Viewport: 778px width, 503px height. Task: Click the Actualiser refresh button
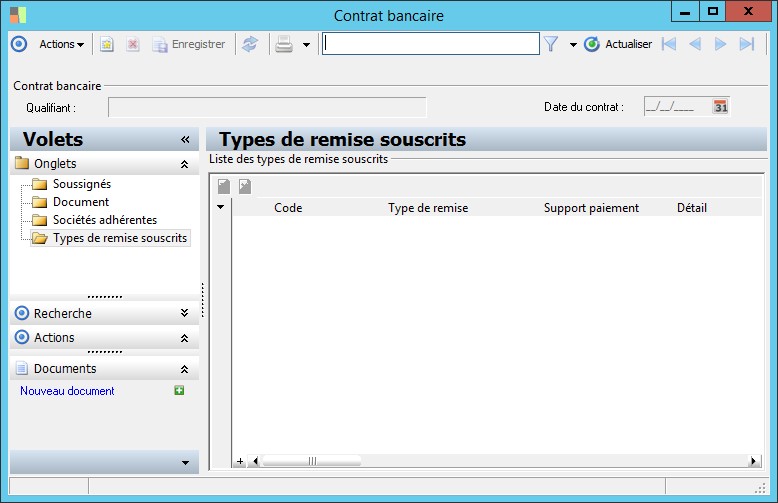[618, 44]
